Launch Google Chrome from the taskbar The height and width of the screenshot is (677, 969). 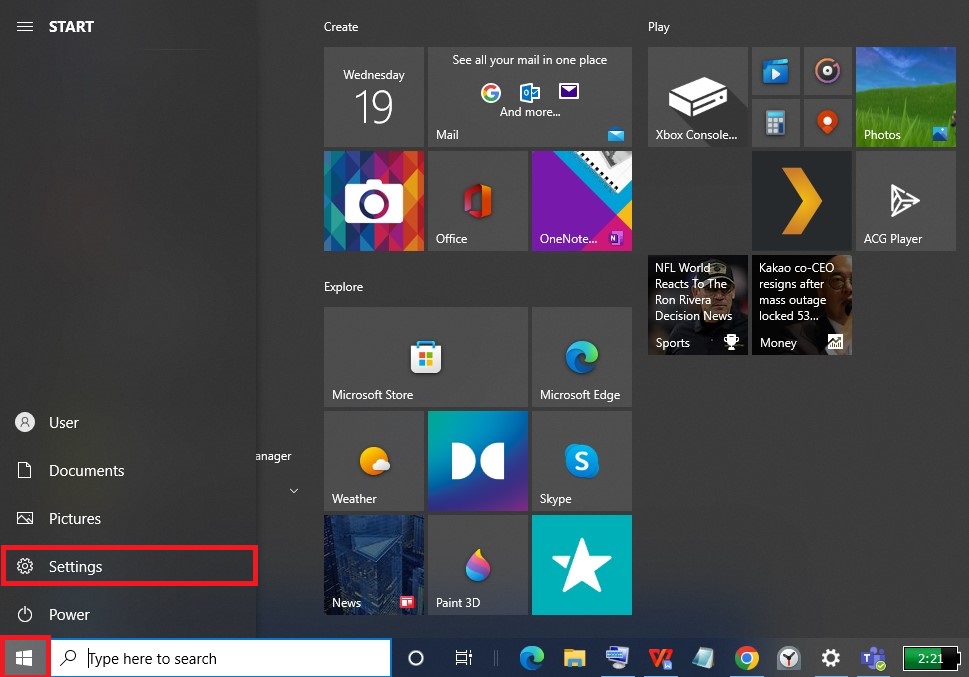pos(747,658)
